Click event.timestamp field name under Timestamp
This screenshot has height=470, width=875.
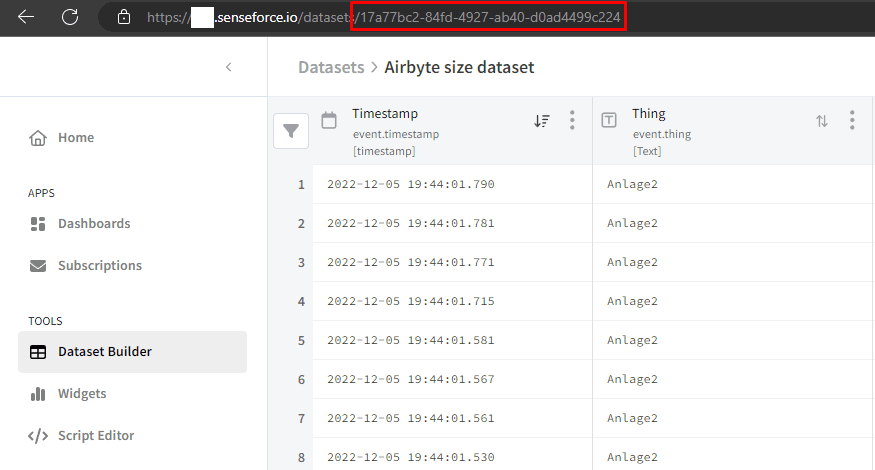click(x=396, y=135)
